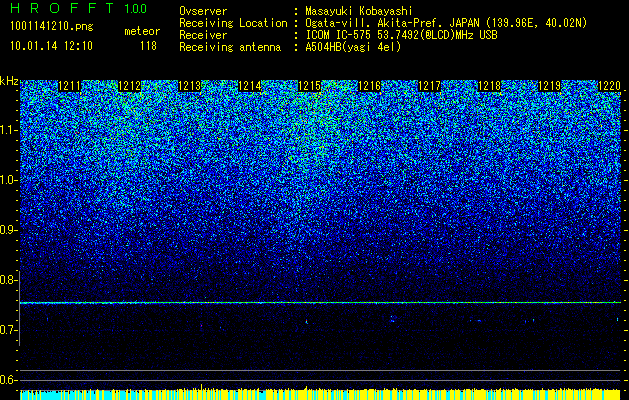The width and height of the screenshot is (629, 400).
Task: Click the 1214 time marker
Action: click(x=250, y=86)
